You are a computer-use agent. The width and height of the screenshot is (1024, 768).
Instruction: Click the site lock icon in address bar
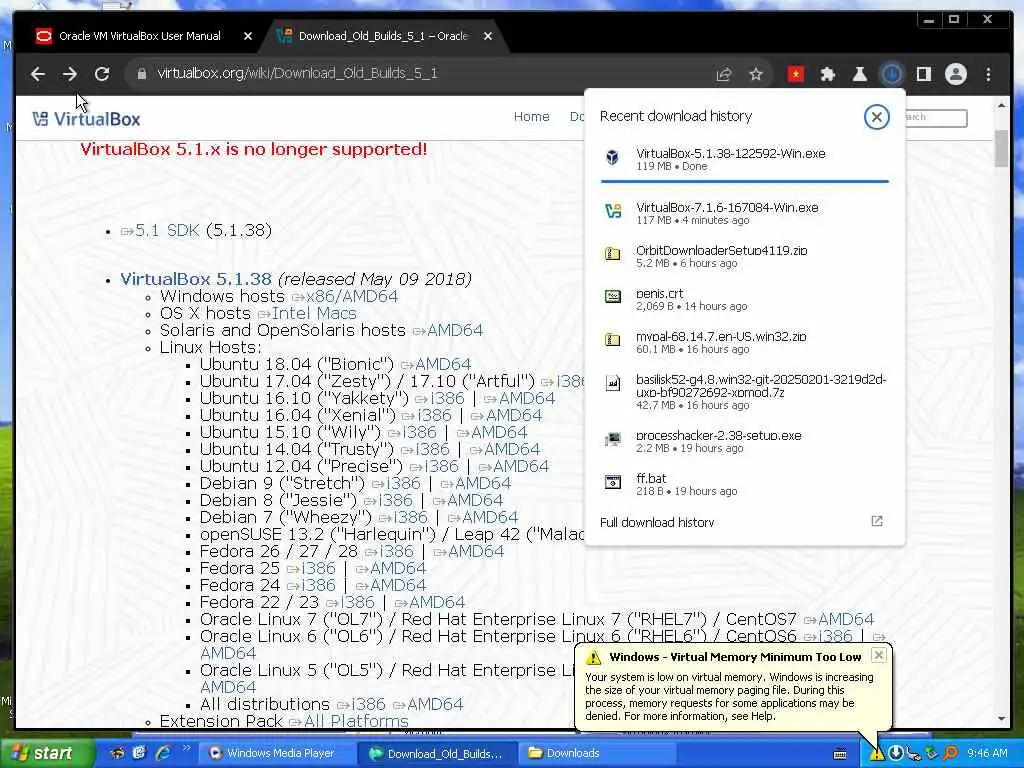coord(142,74)
